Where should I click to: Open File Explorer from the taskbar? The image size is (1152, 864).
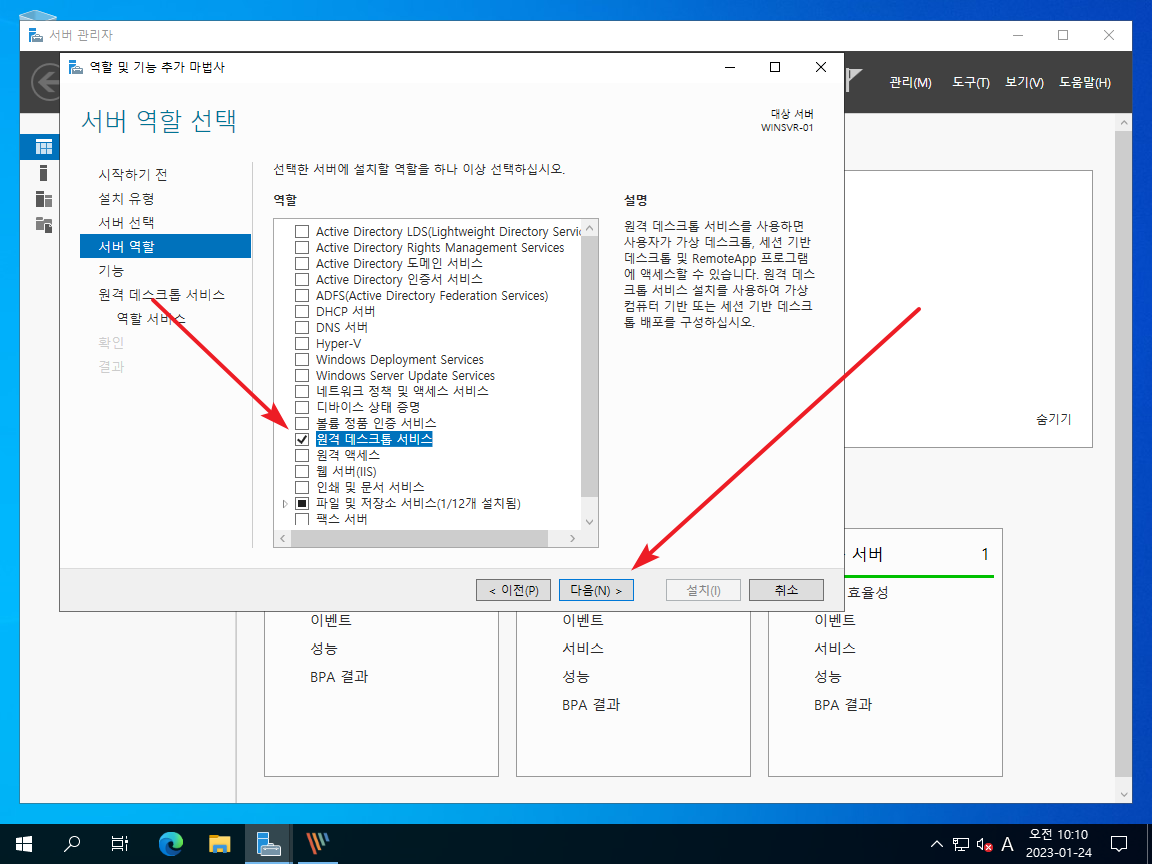point(218,843)
